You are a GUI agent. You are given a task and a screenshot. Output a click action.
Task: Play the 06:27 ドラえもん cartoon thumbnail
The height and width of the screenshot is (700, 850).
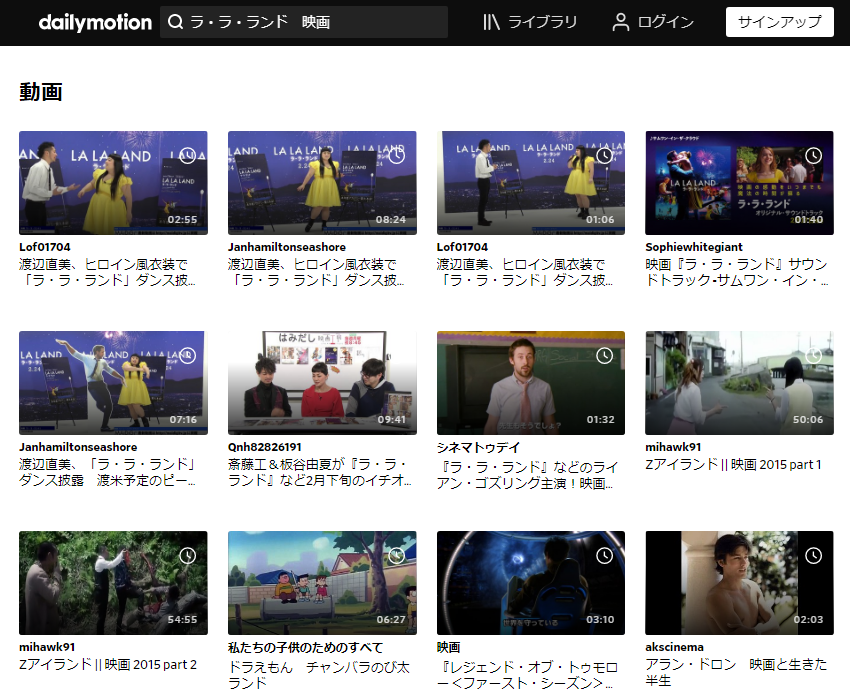coord(322,583)
